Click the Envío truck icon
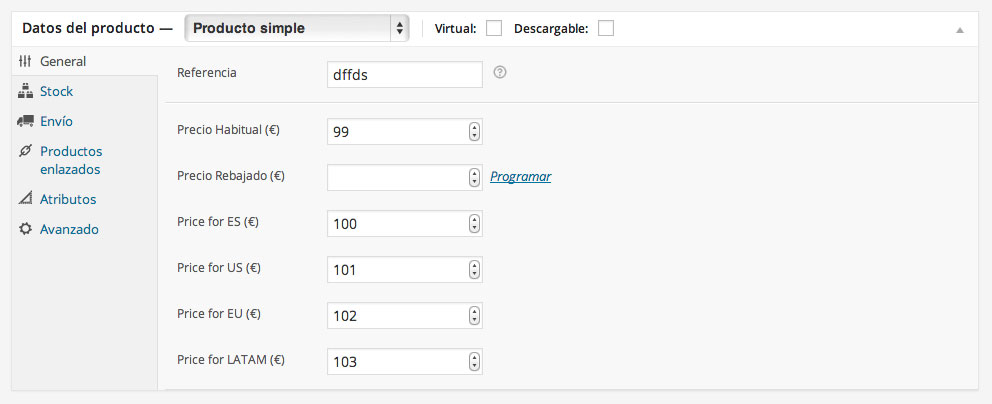Screen dimensions: 992x404 pos(25,121)
